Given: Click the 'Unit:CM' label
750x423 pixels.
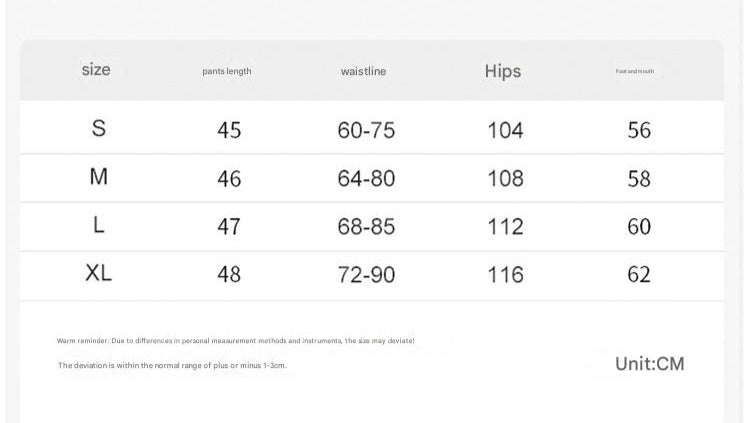Looking at the screenshot, I should pos(650,364).
